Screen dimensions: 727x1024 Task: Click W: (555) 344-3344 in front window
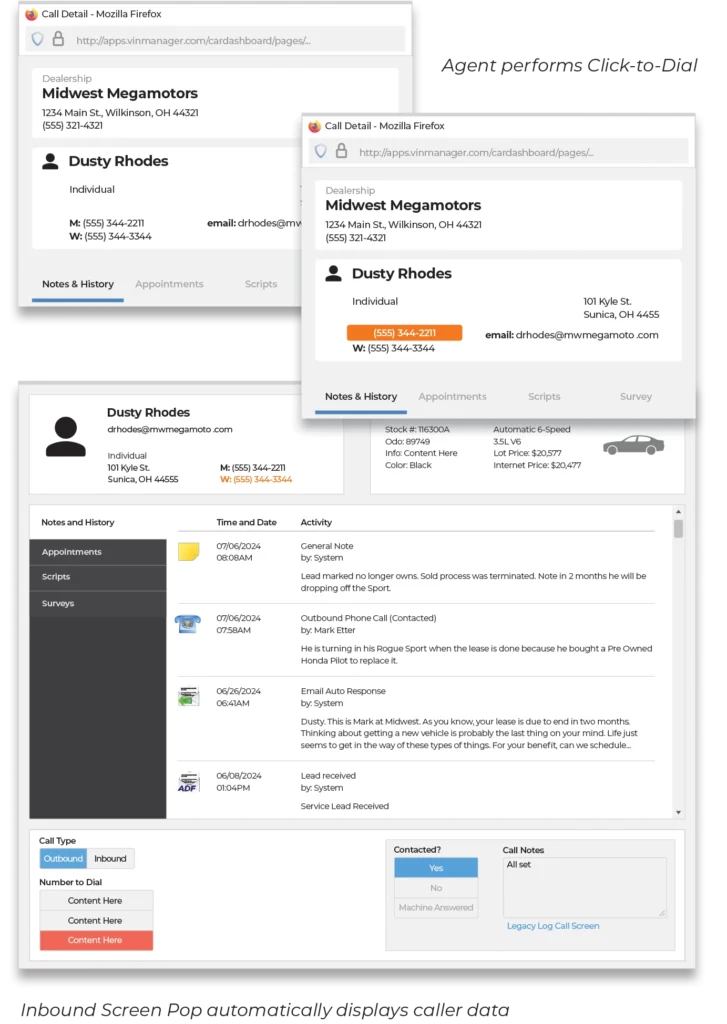coord(393,349)
